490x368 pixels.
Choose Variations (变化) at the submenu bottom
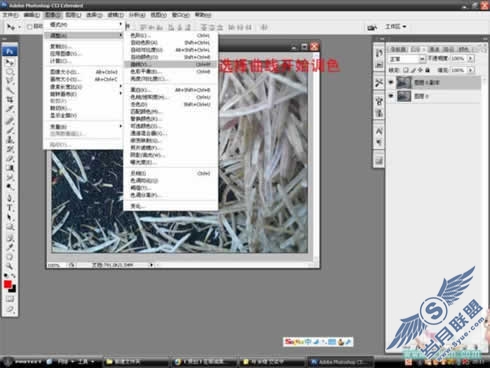tap(171, 206)
